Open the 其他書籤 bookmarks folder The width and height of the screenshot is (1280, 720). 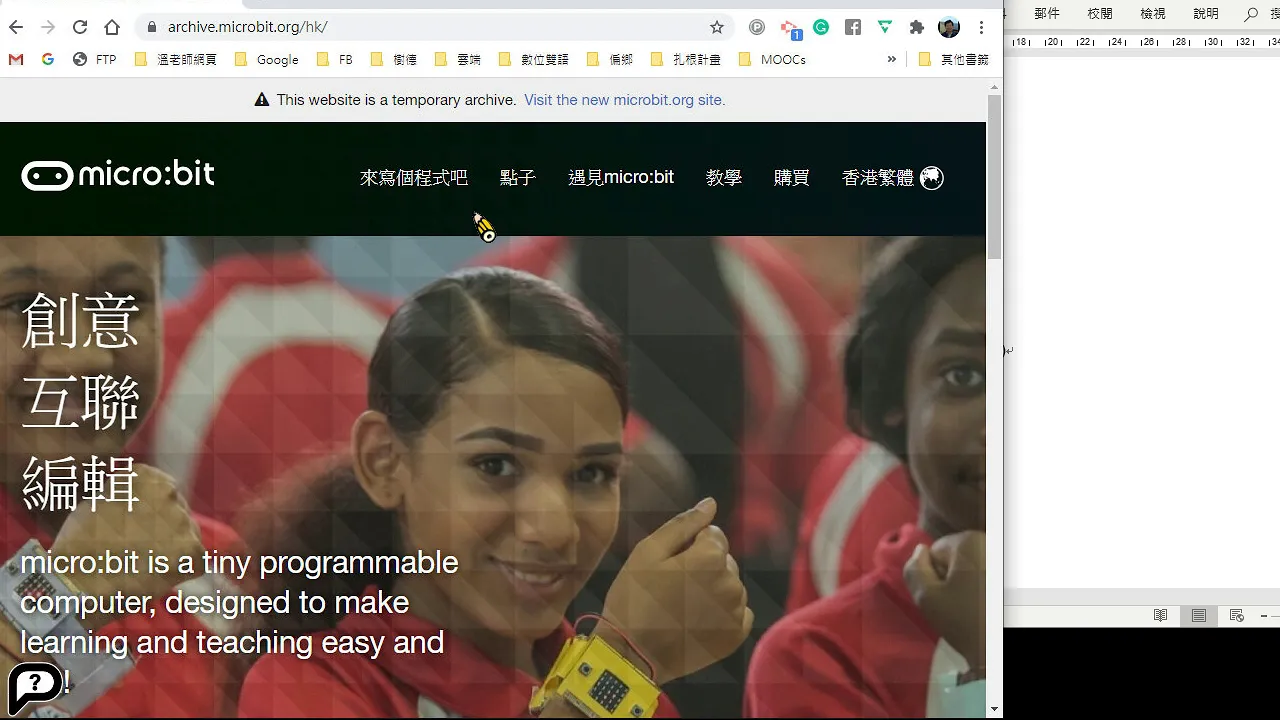click(954, 59)
